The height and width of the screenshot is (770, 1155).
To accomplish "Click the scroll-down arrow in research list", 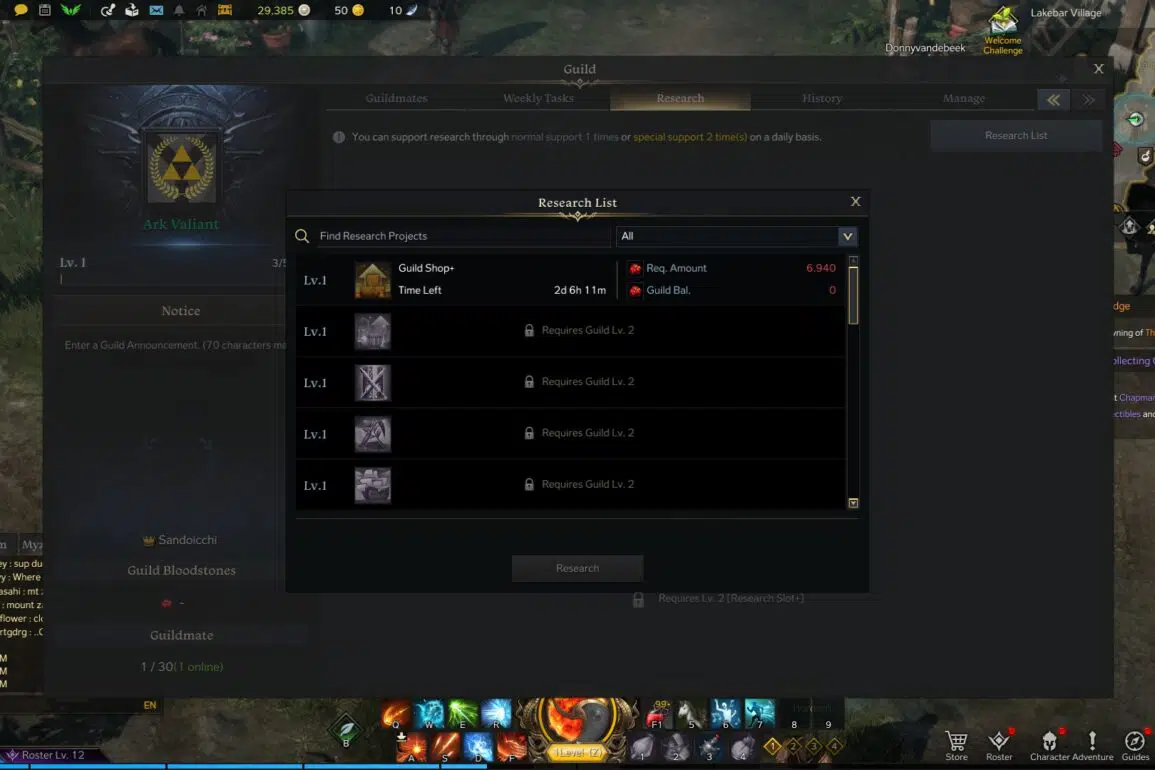I will coord(853,503).
